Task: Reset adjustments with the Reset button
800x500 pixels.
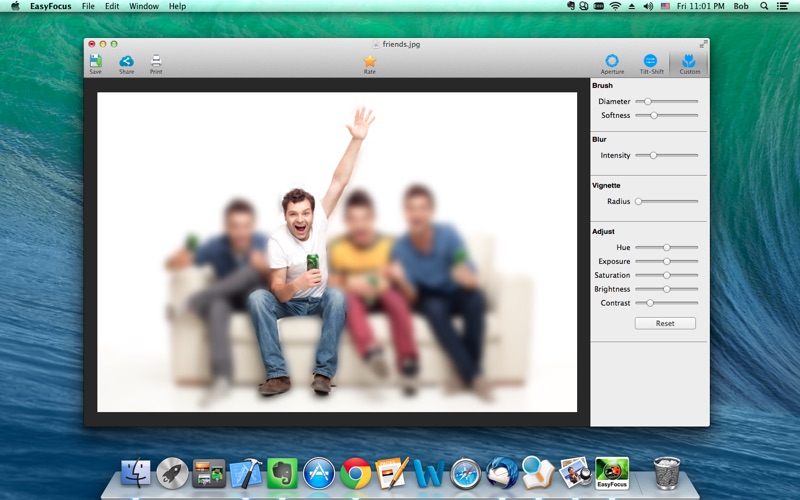Action: (x=665, y=323)
